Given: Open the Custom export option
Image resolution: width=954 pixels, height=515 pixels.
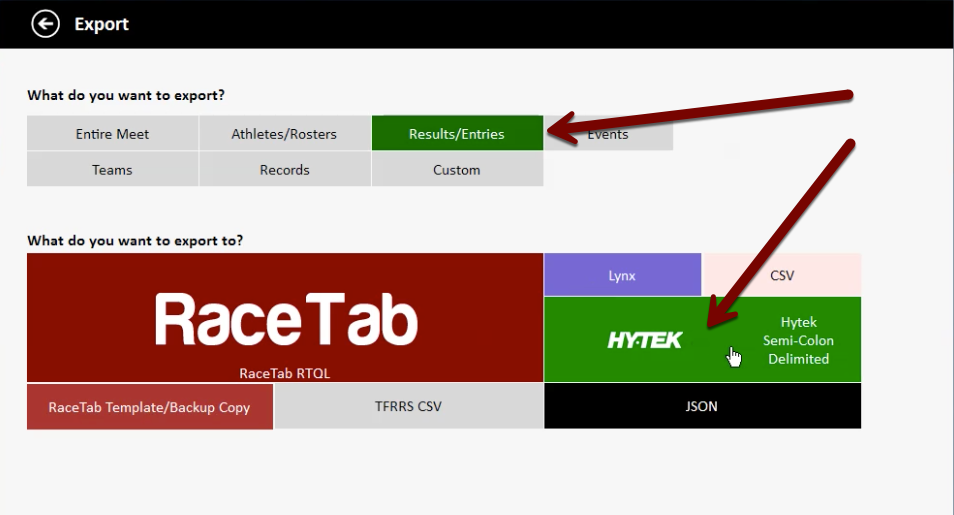Looking at the screenshot, I should (x=457, y=169).
